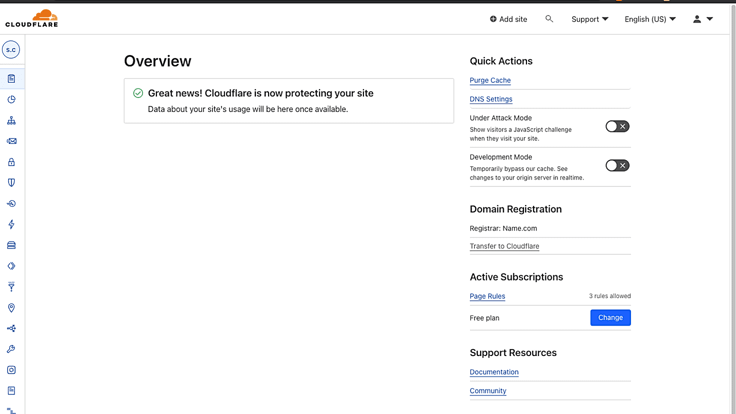Click Purge Cache link

point(490,80)
